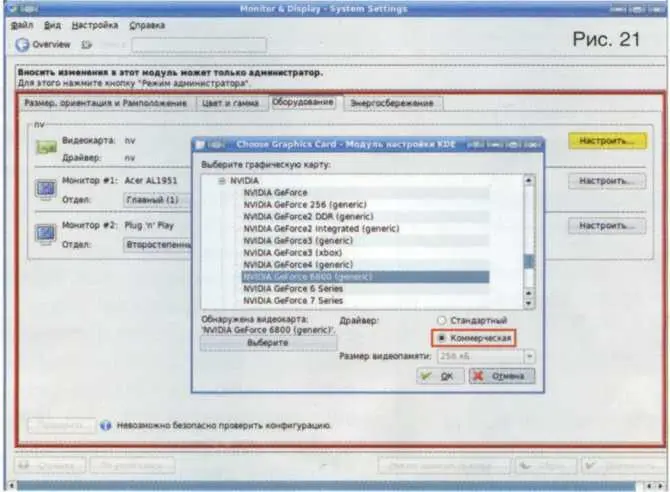Image resolution: width=670 pixels, height=492 pixels.
Task: Click the video card icon next to Видеокарта
Action: [x=46, y=147]
